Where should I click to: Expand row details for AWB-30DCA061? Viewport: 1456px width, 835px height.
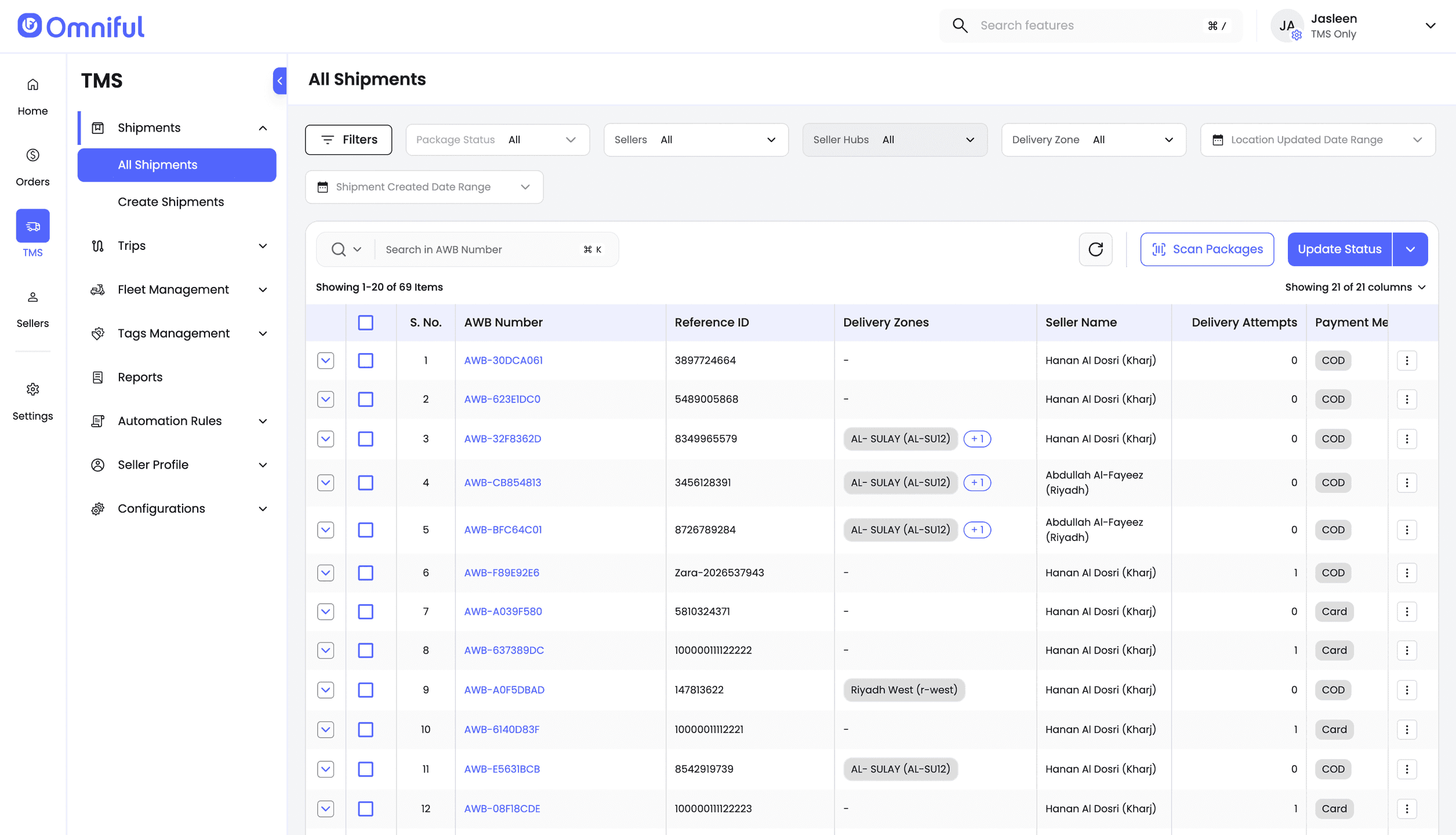coord(325,360)
